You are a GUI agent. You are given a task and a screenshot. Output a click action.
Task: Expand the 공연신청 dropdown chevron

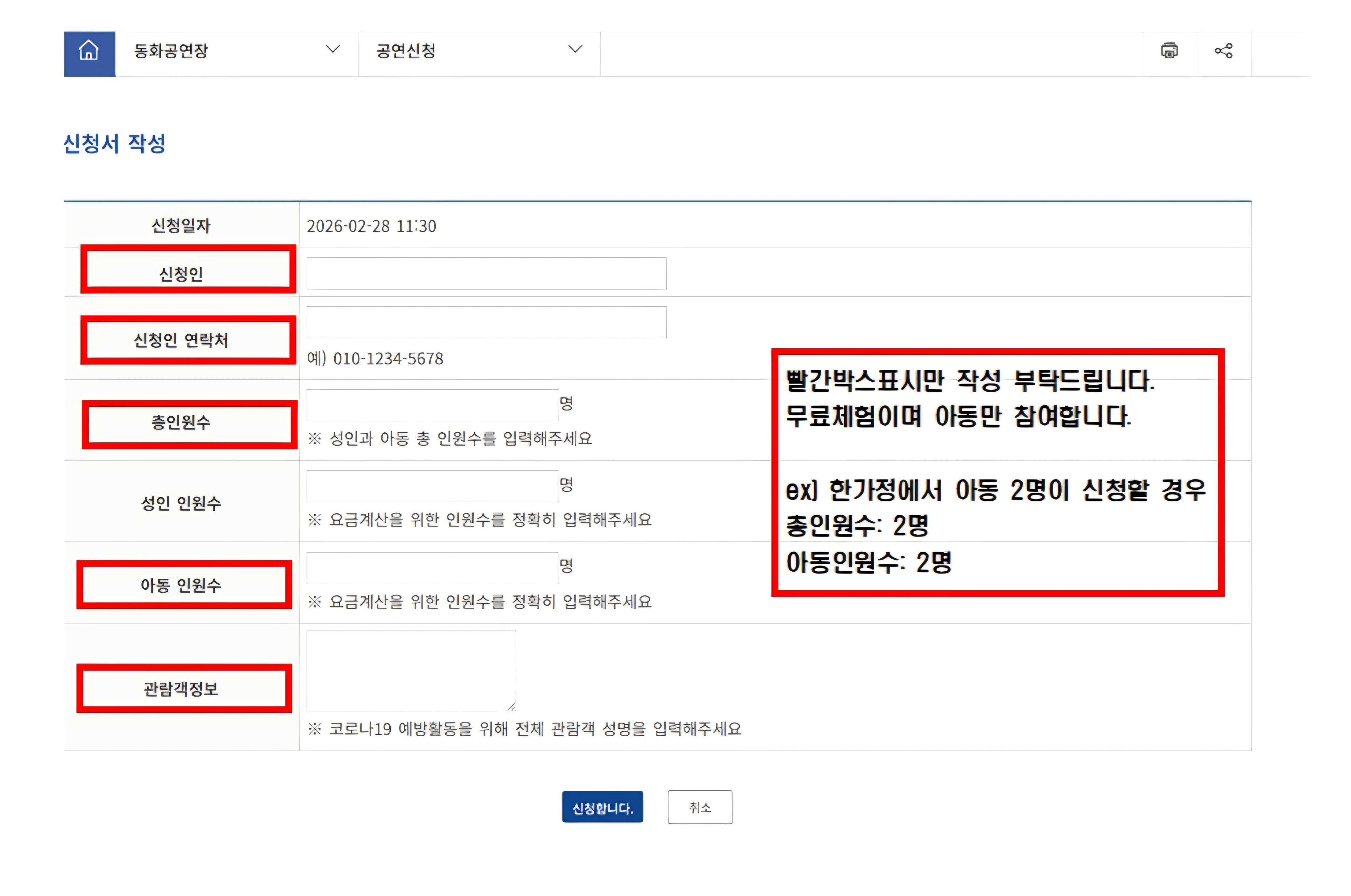coord(575,50)
